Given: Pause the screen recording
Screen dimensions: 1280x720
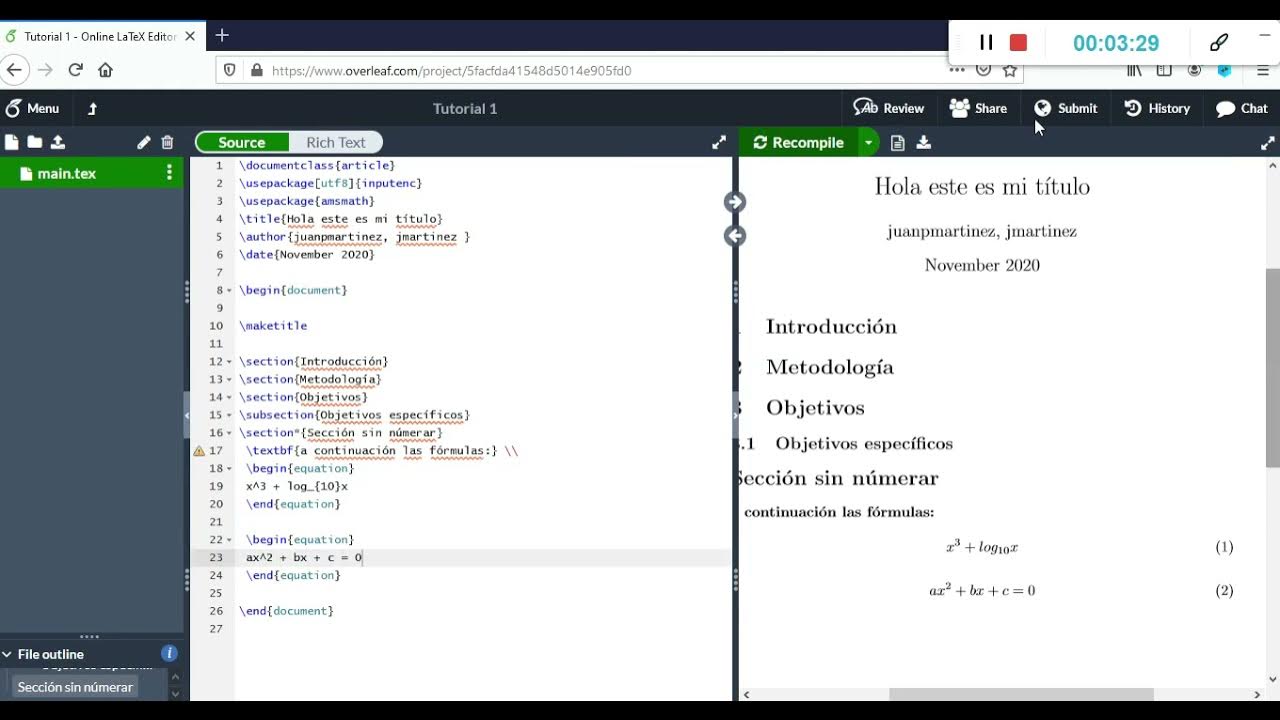Looking at the screenshot, I should [986, 43].
